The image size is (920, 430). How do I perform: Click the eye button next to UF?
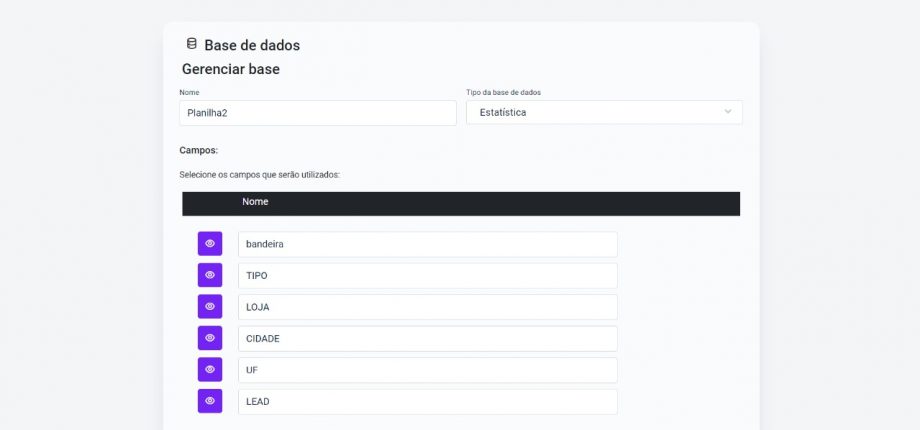point(210,370)
